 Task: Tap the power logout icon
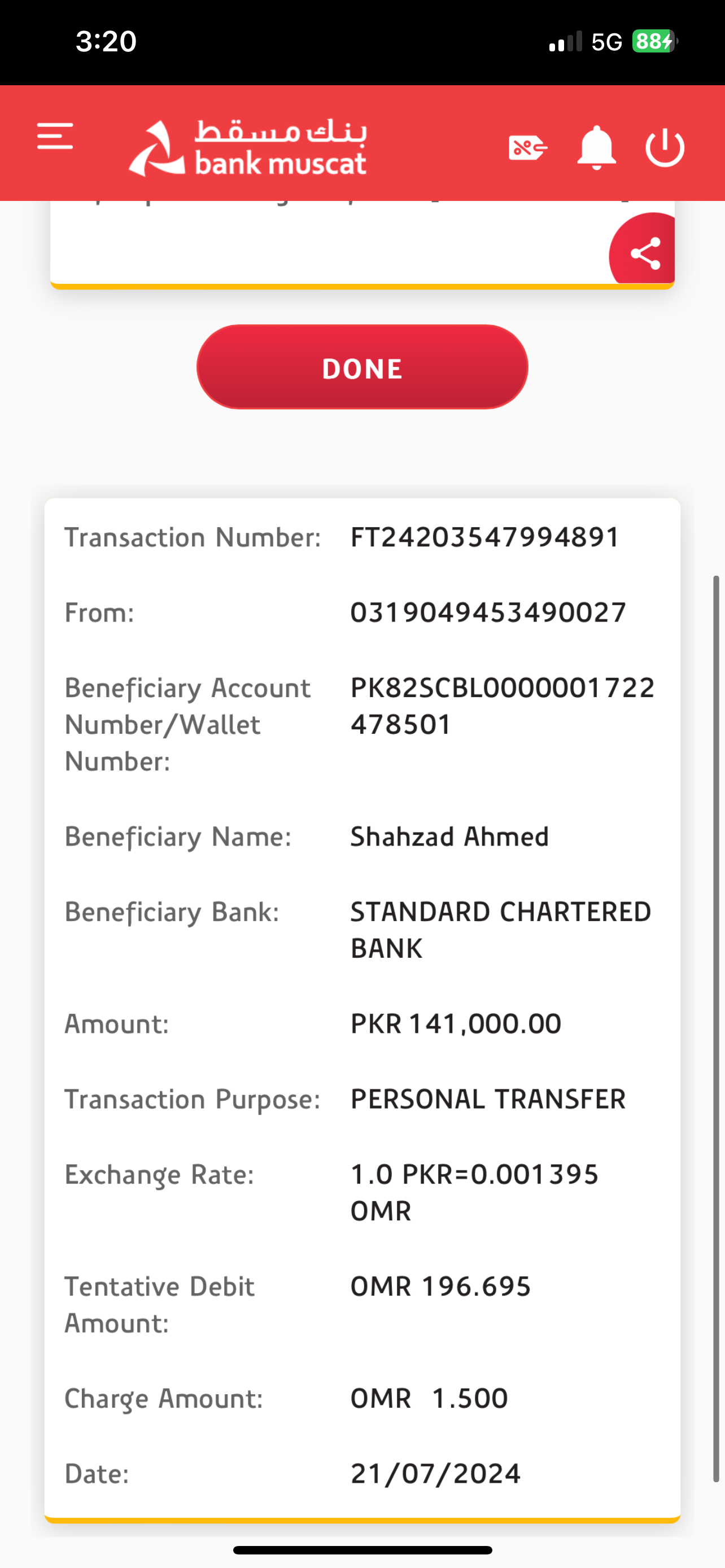[665, 147]
